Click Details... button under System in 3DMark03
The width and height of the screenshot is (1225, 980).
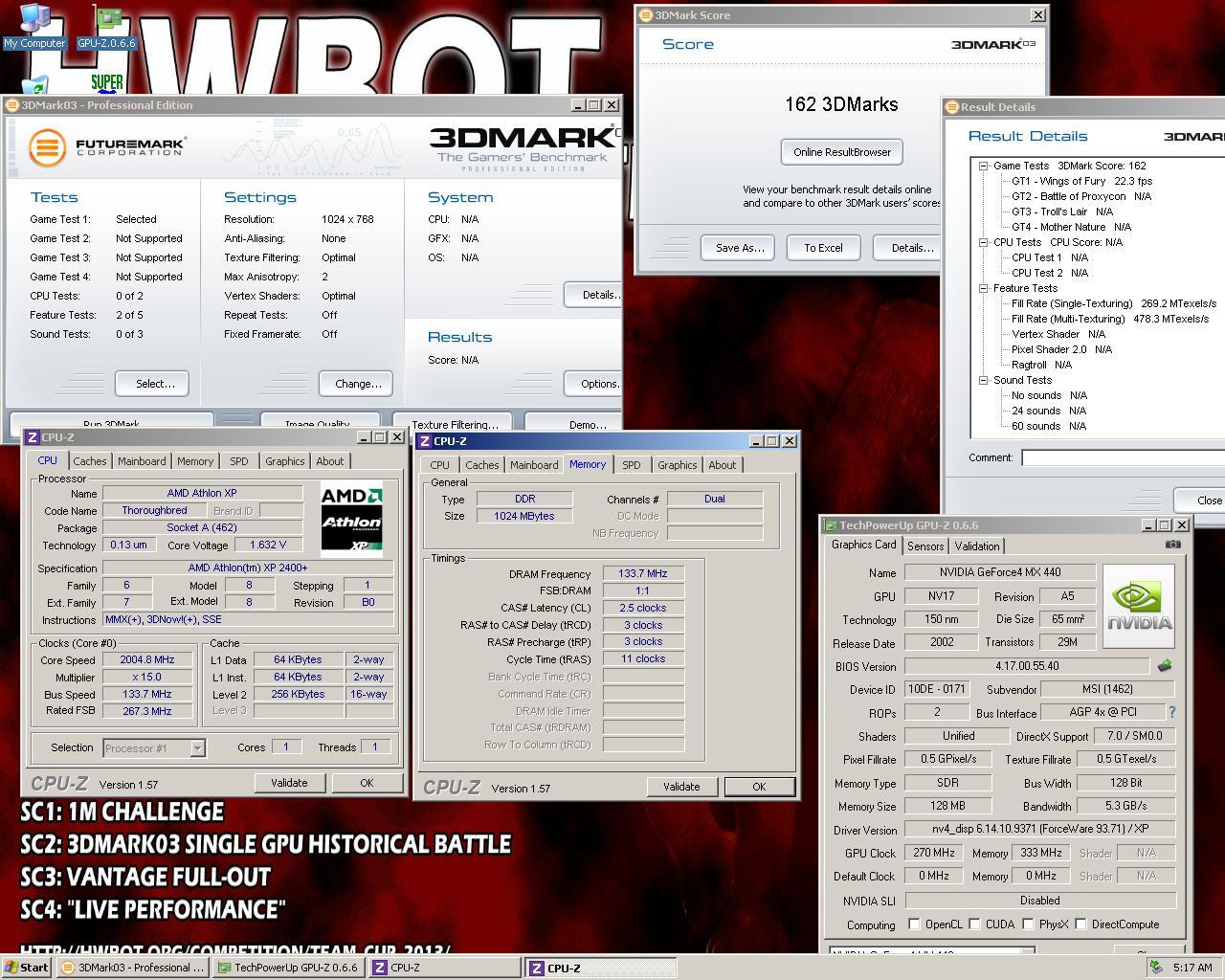594,295
